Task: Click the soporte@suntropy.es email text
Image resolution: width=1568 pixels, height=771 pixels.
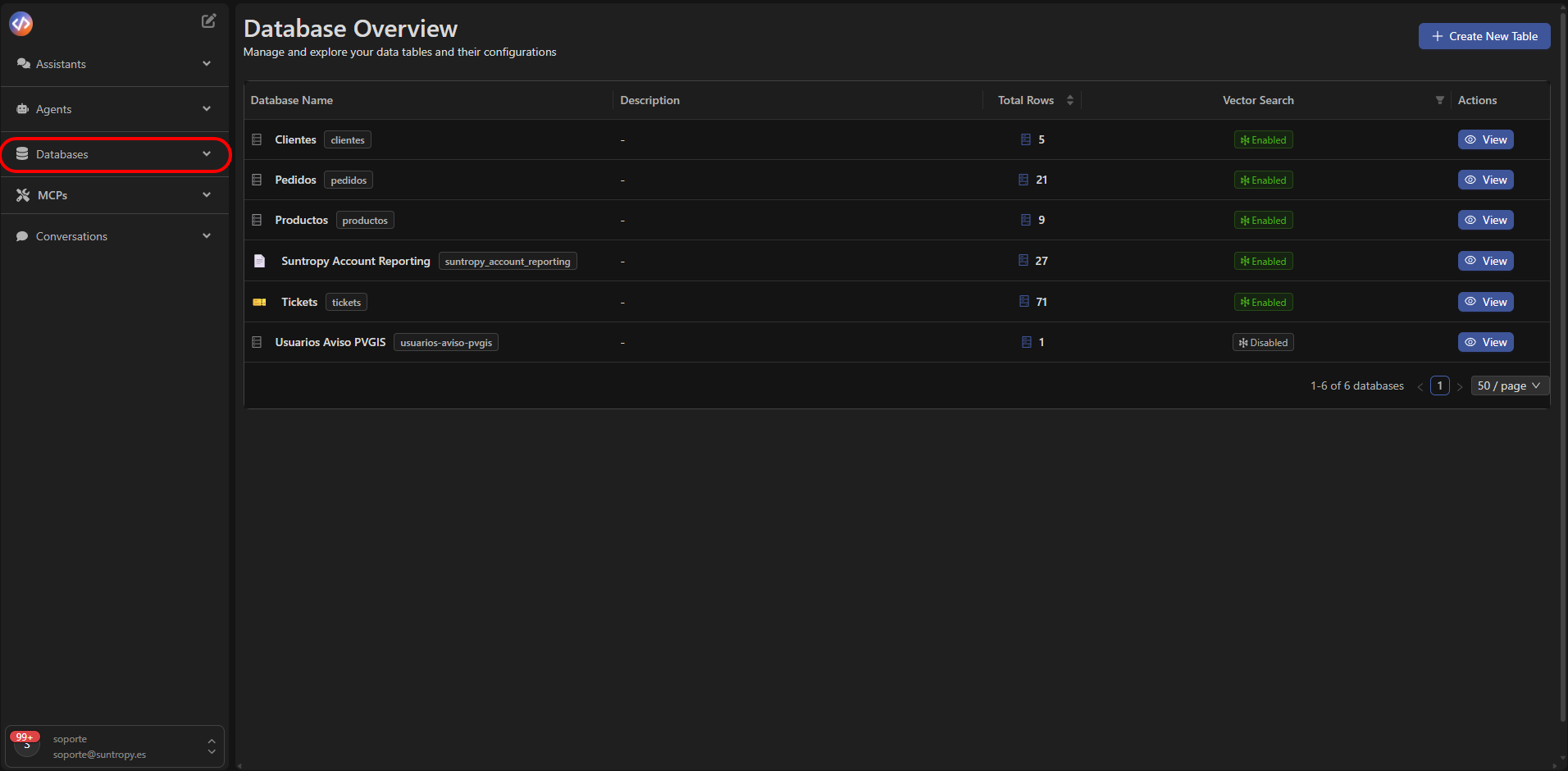Action: pyautogui.click(x=99, y=755)
